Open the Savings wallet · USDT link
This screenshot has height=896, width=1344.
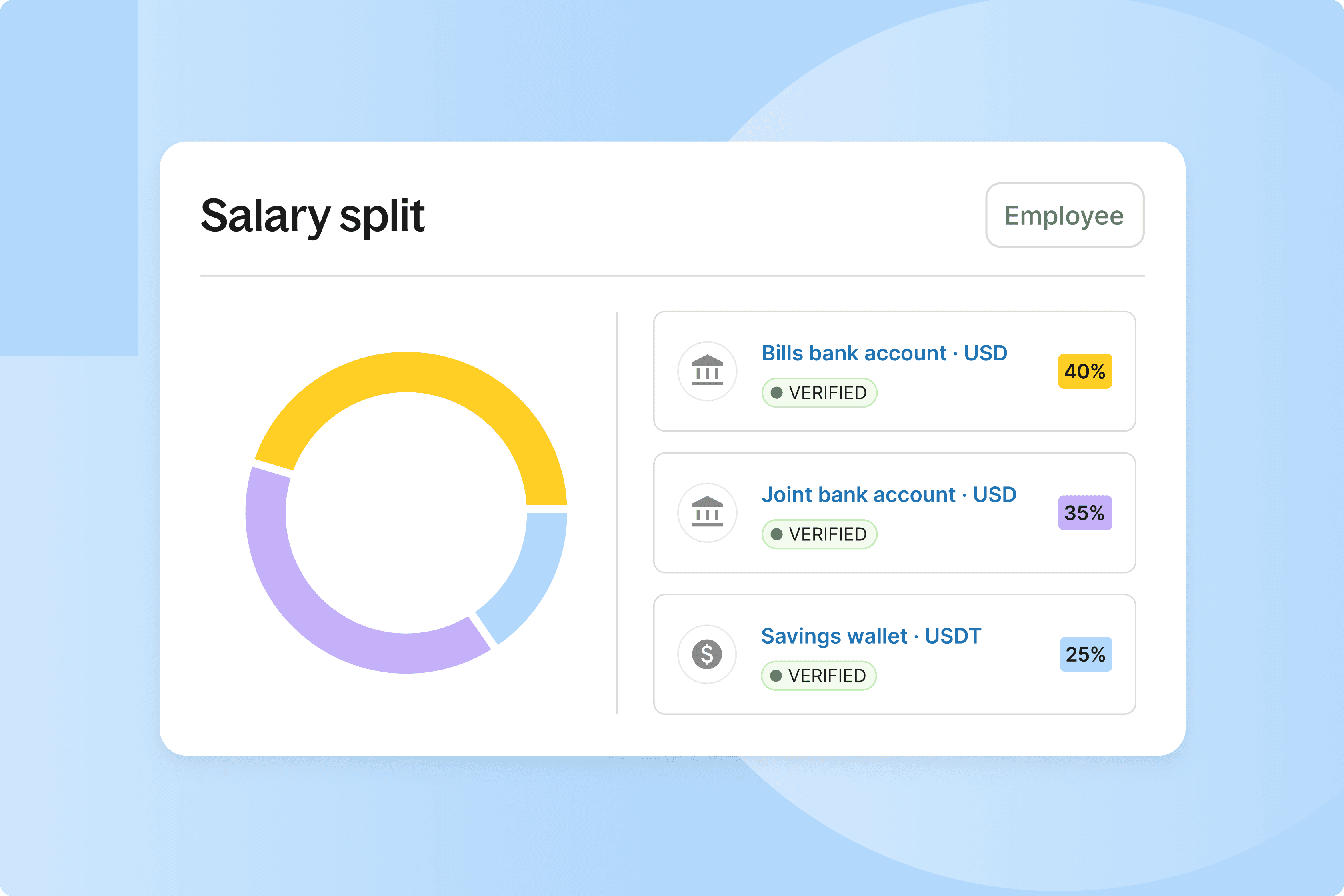click(871, 636)
